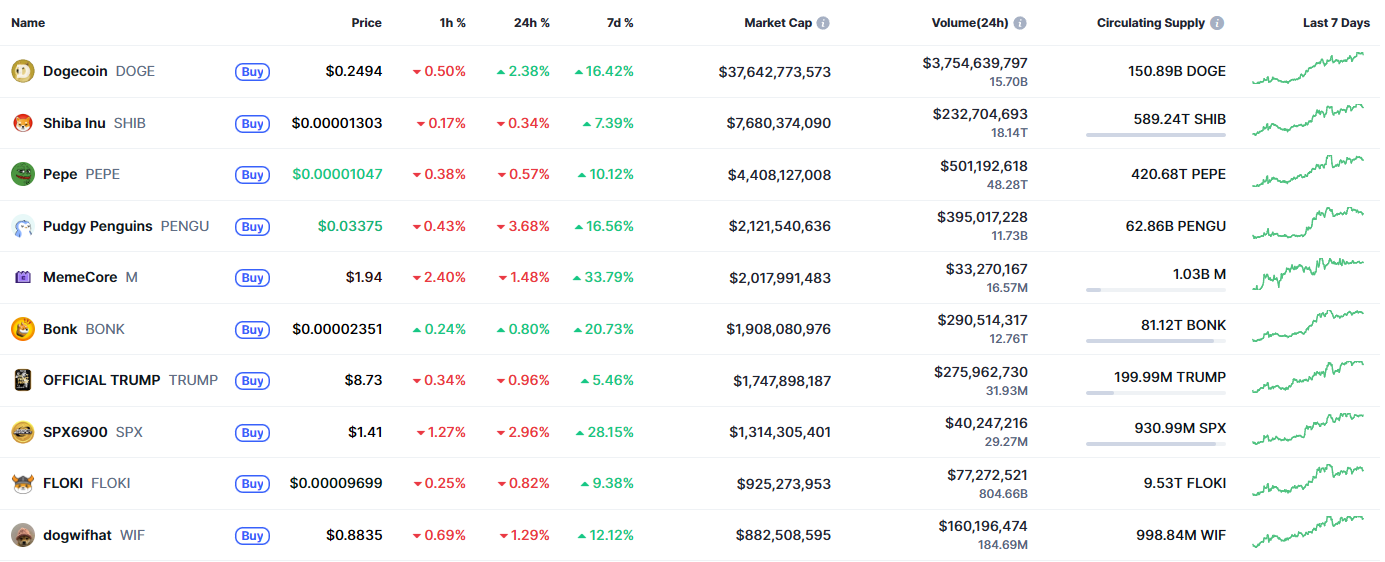
Task: Open the SPX6900 SPX coin page
Action: click(93, 432)
